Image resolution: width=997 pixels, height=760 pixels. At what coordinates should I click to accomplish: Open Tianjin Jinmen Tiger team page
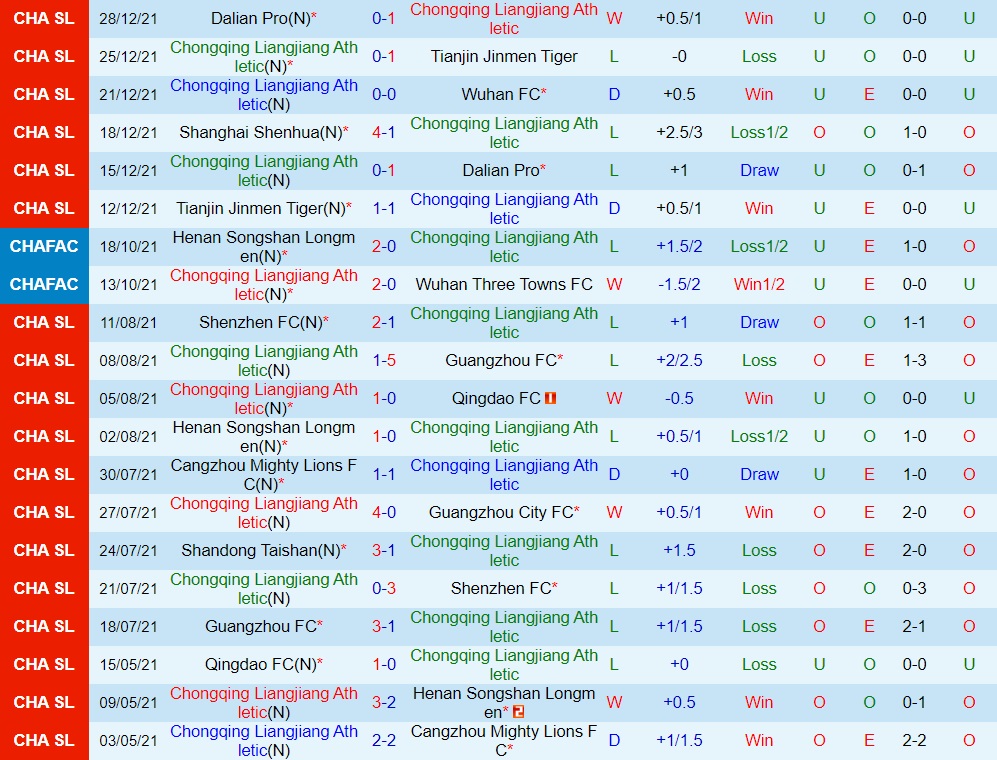(504, 56)
